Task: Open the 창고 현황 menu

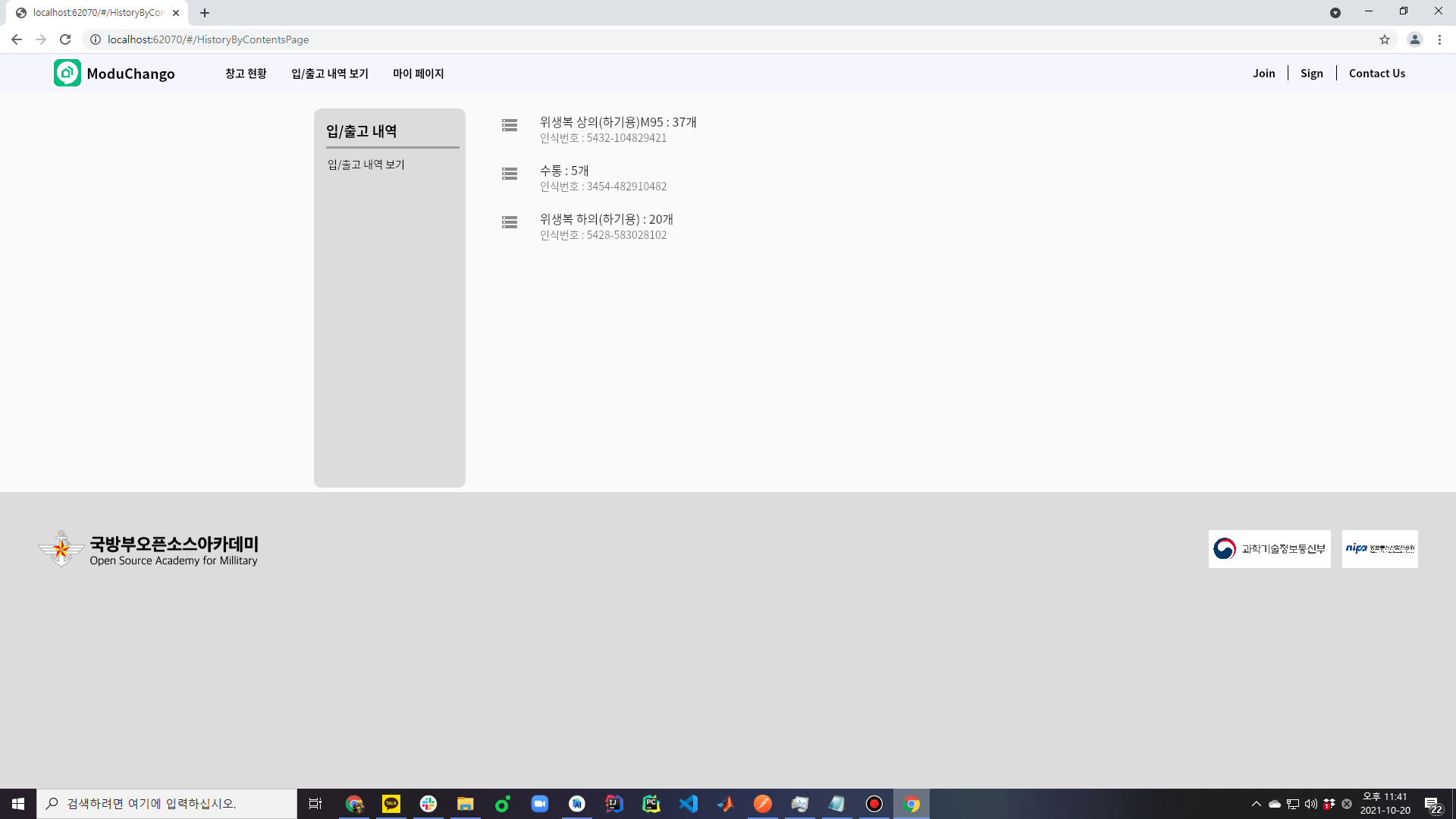Action: 246,74
